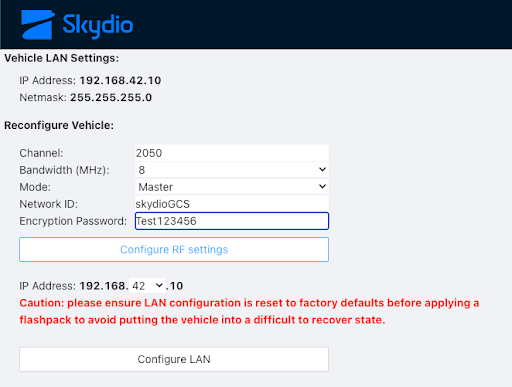Click the Encryption Password label
This screenshot has height=387, width=512.
coord(73,221)
